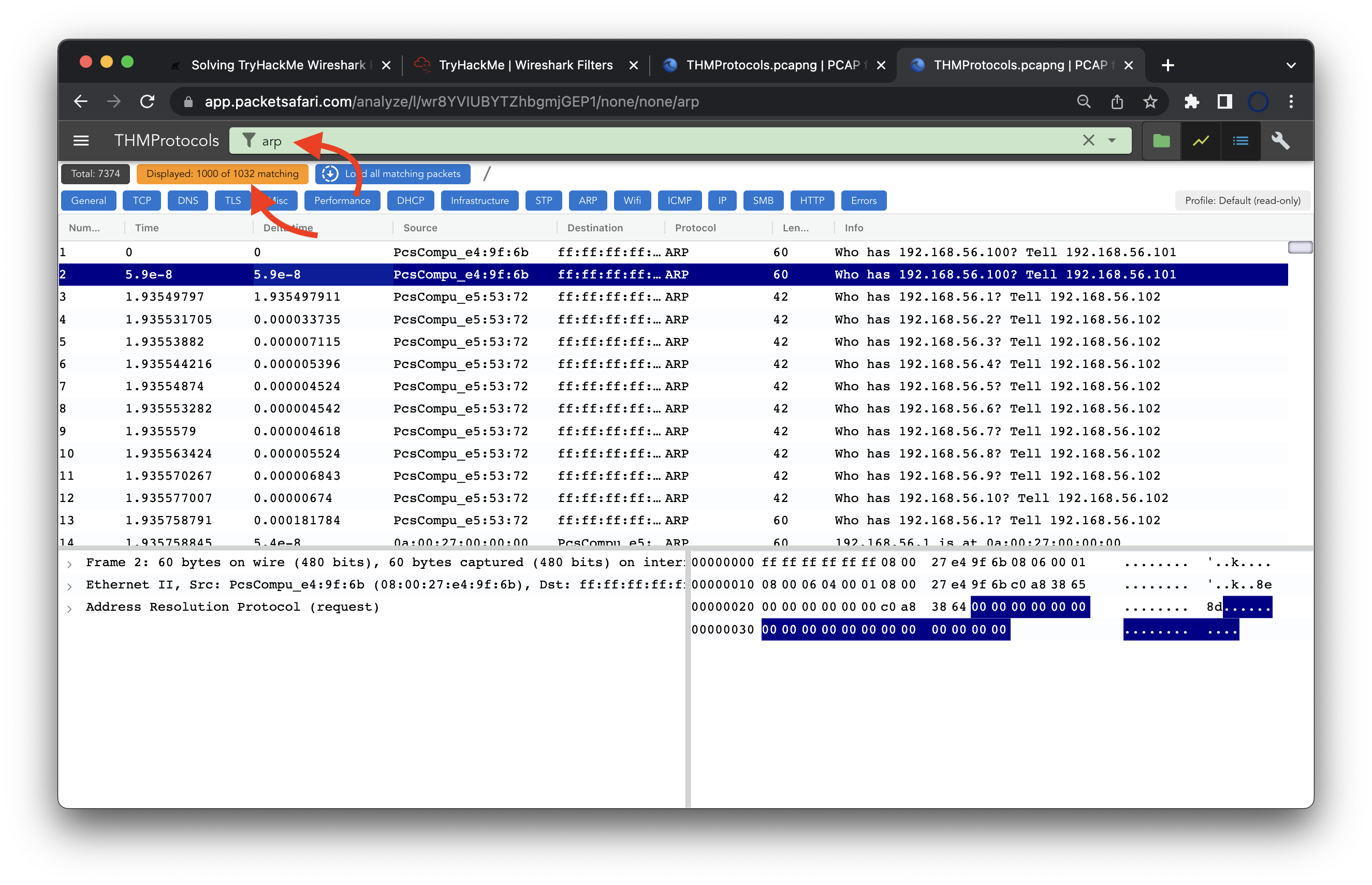The image size is (1372, 885).
Task: Select packet row number 7
Action: pyautogui.click(x=673, y=386)
